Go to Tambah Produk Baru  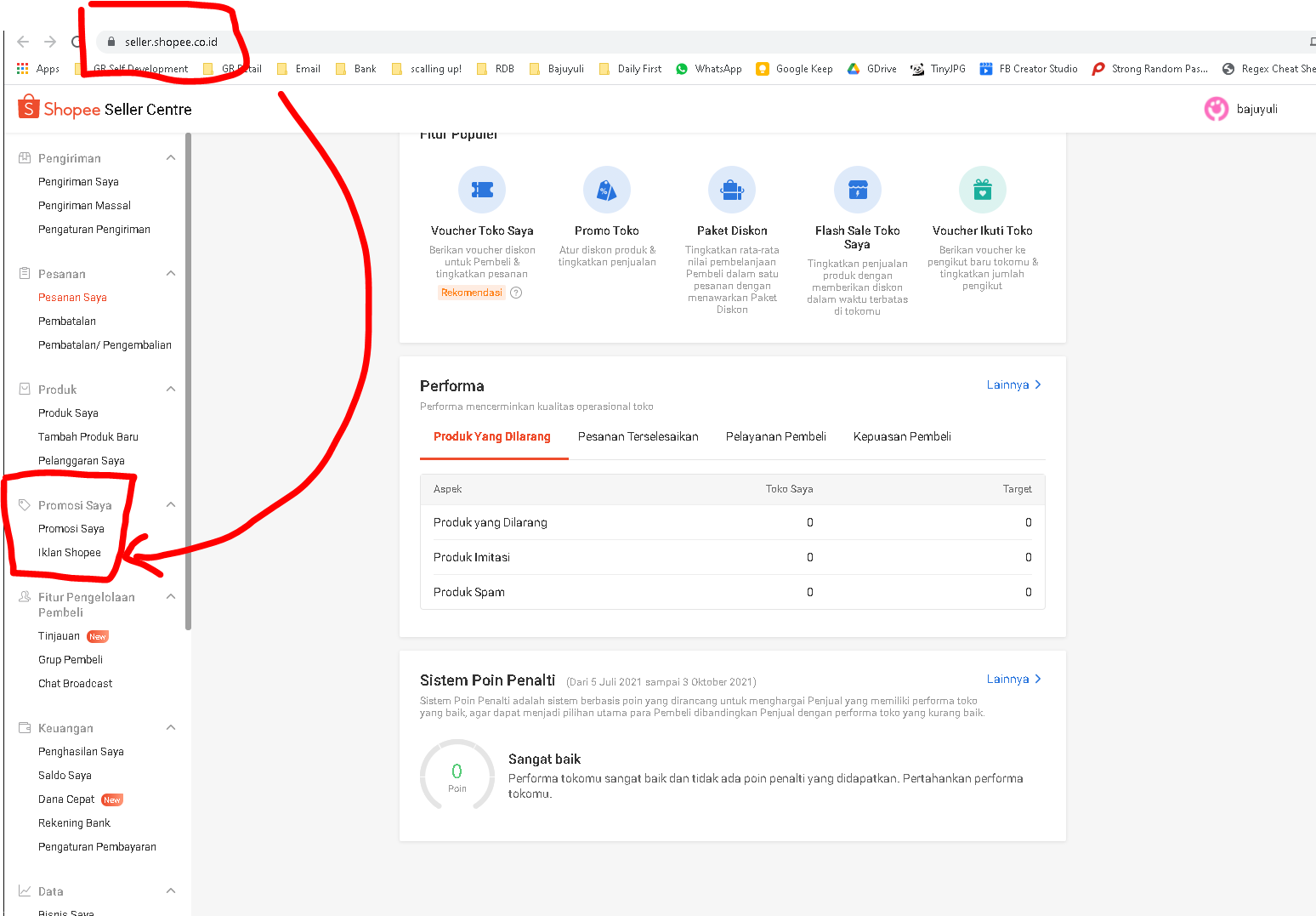pos(88,437)
